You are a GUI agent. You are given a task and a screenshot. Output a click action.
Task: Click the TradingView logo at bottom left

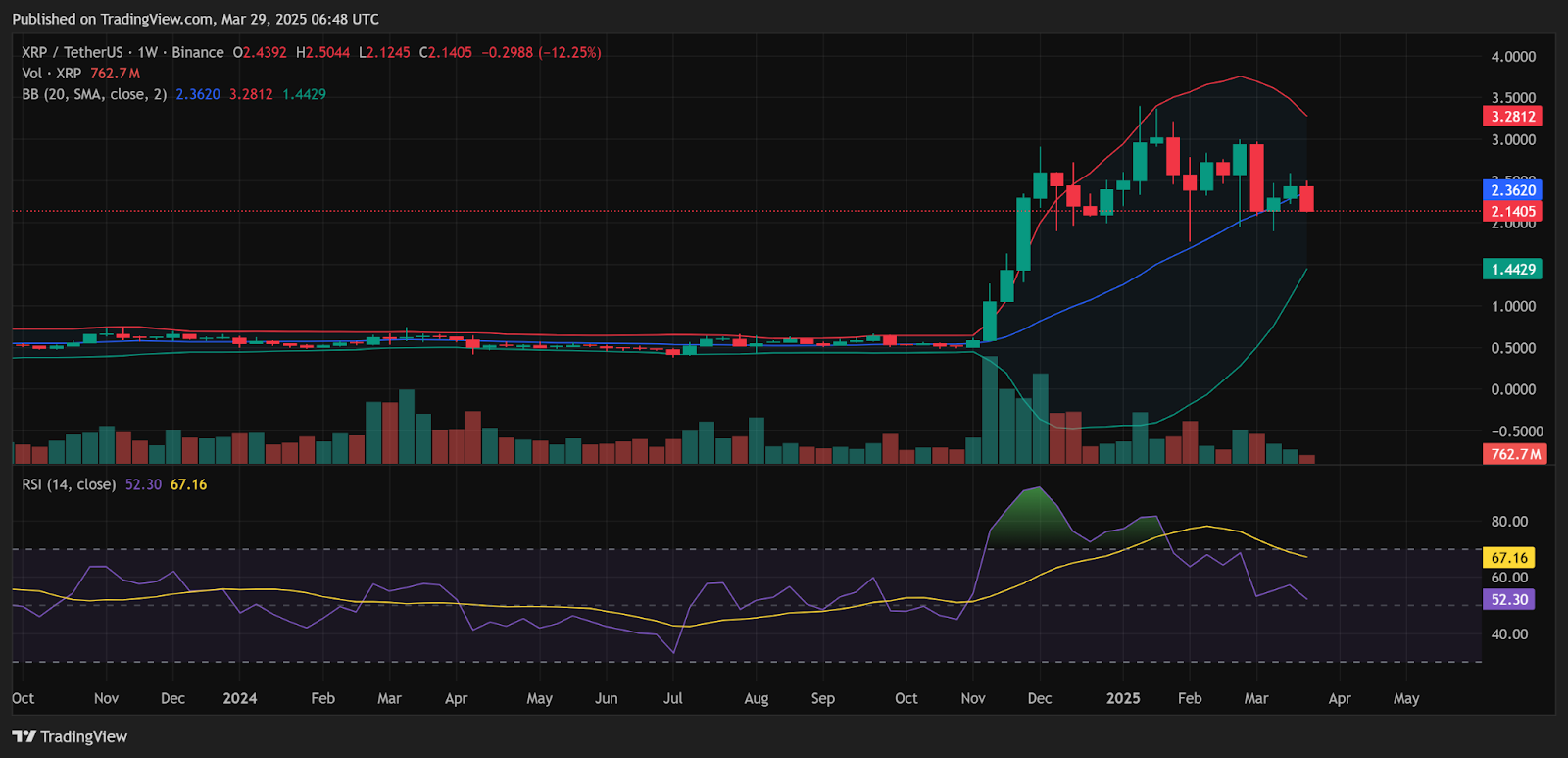(x=70, y=736)
